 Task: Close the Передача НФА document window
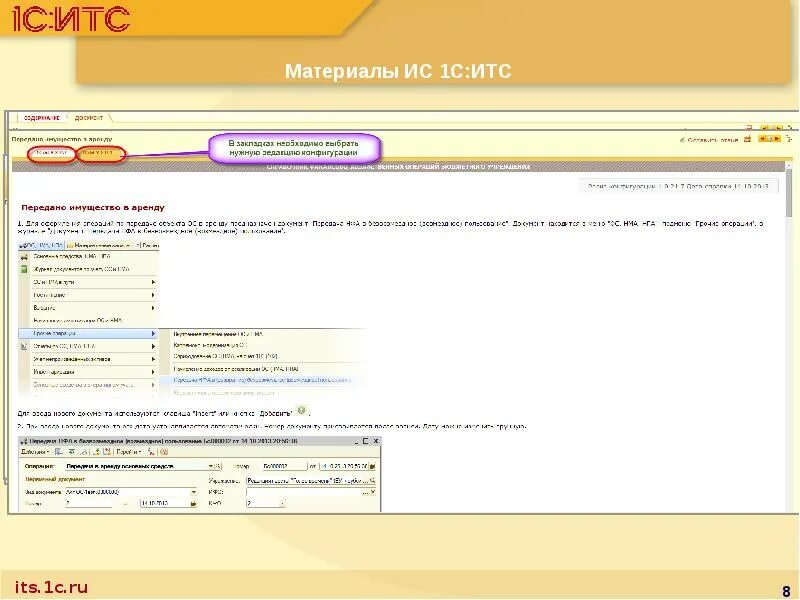point(376,441)
